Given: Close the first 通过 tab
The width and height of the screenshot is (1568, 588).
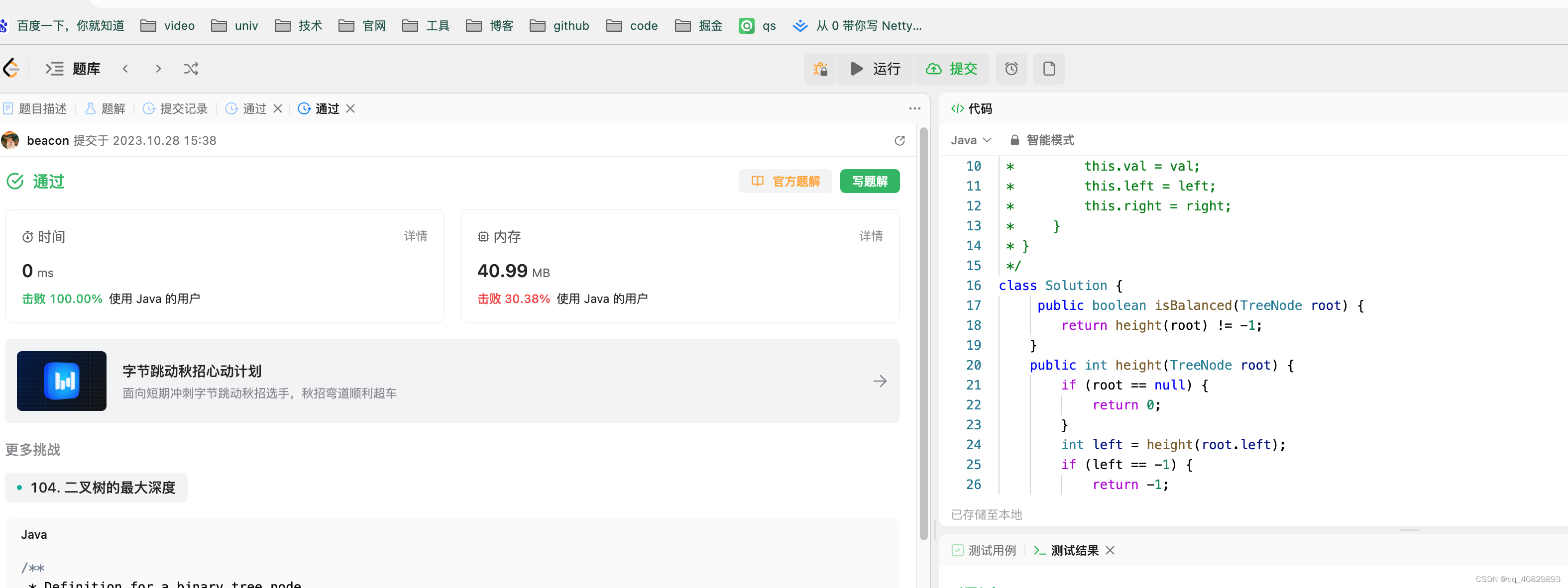Looking at the screenshot, I should [278, 109].
